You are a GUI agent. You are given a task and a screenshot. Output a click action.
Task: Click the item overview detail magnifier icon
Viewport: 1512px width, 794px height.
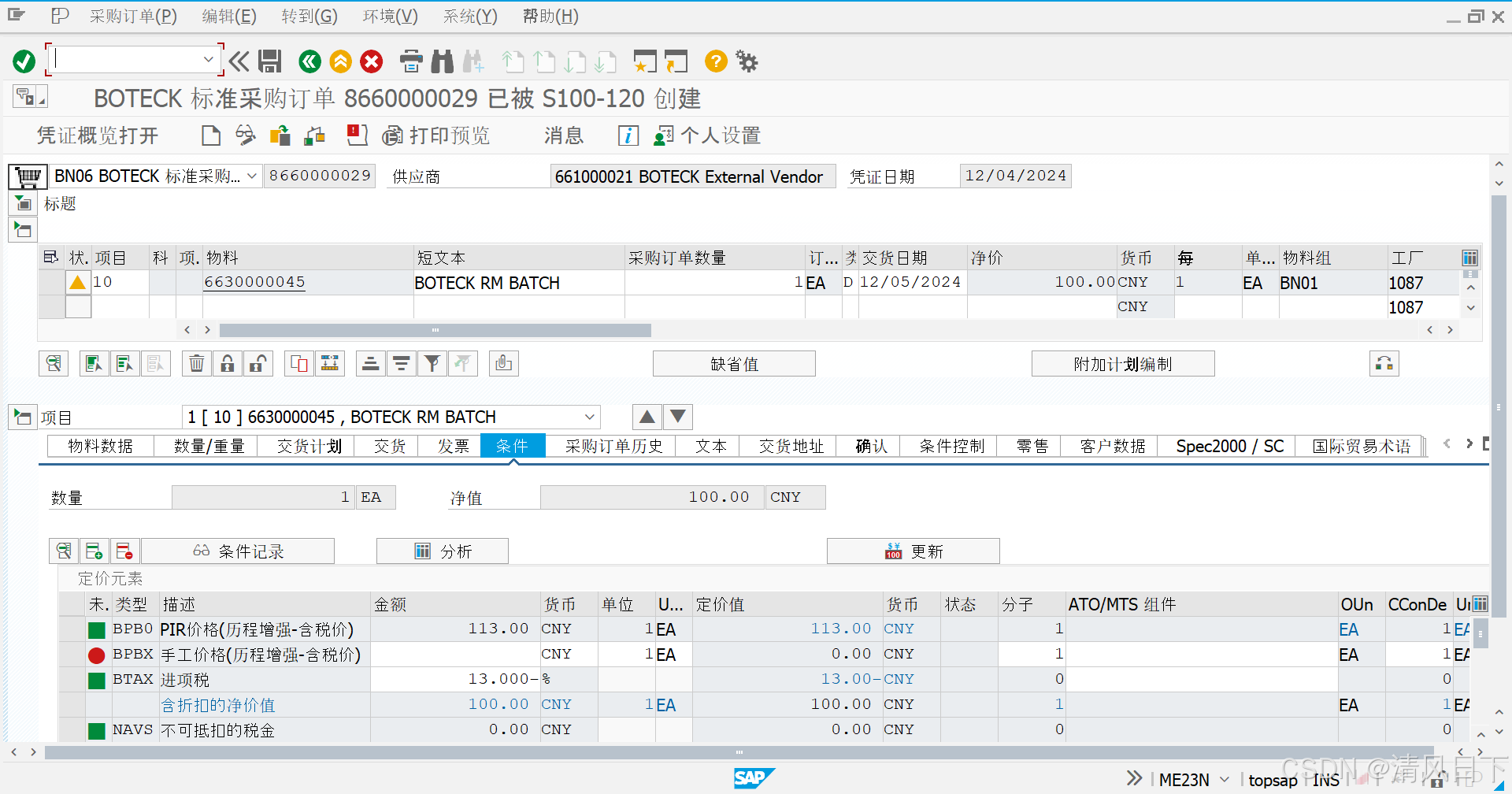[54, 363]
